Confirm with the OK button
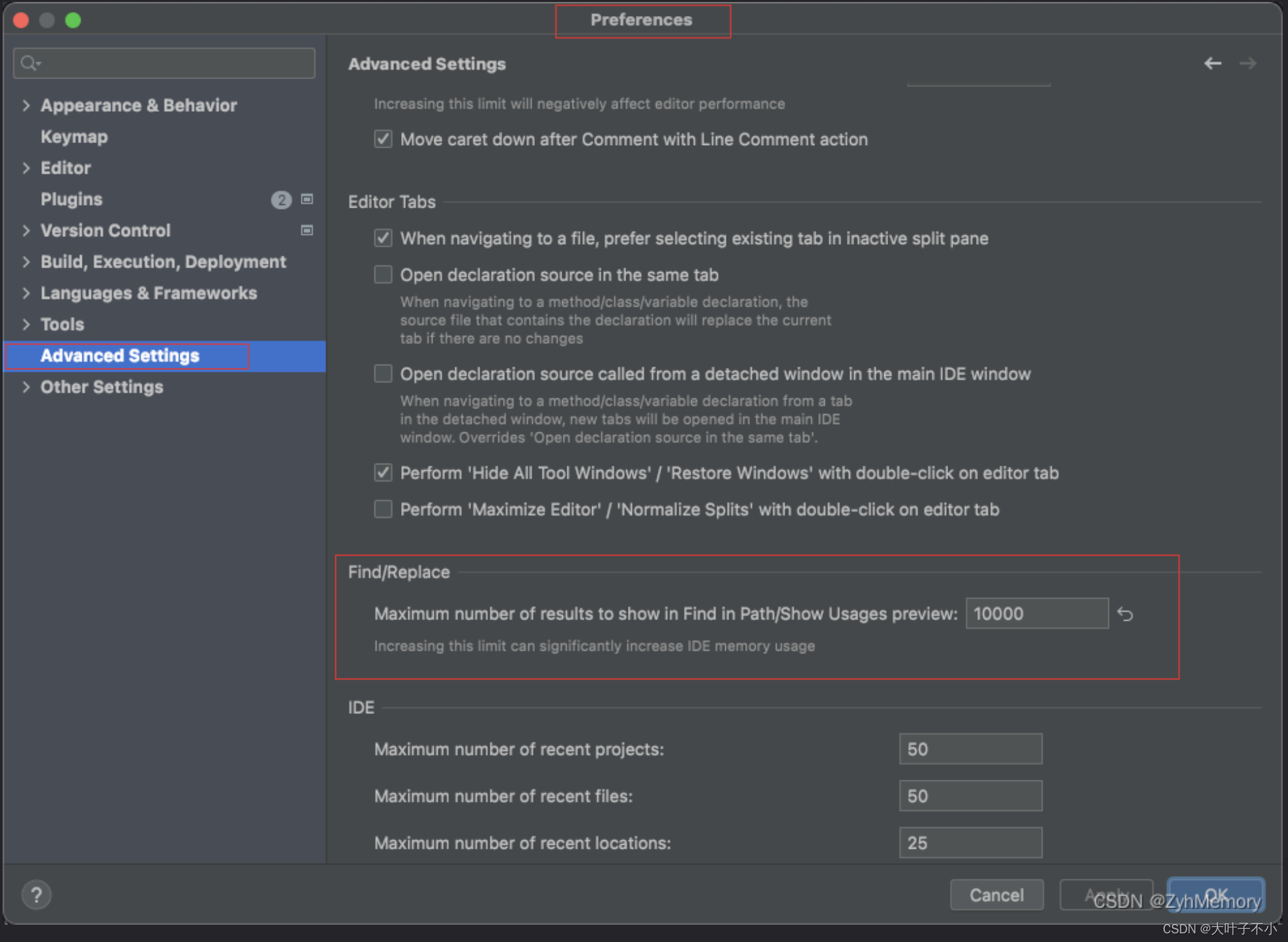Viewport: 1288px width, 942px height. pos(1215,893)
